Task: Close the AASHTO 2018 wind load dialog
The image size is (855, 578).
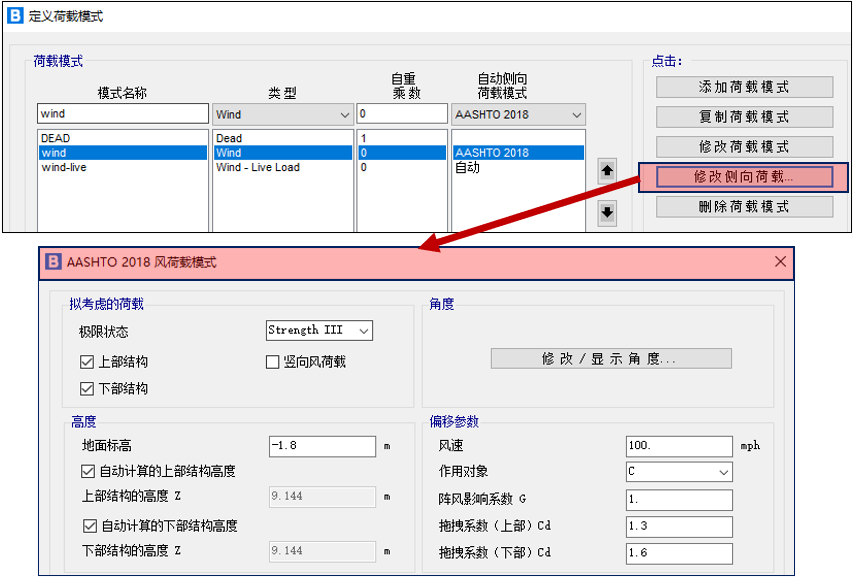Action: tap(781, 262)
